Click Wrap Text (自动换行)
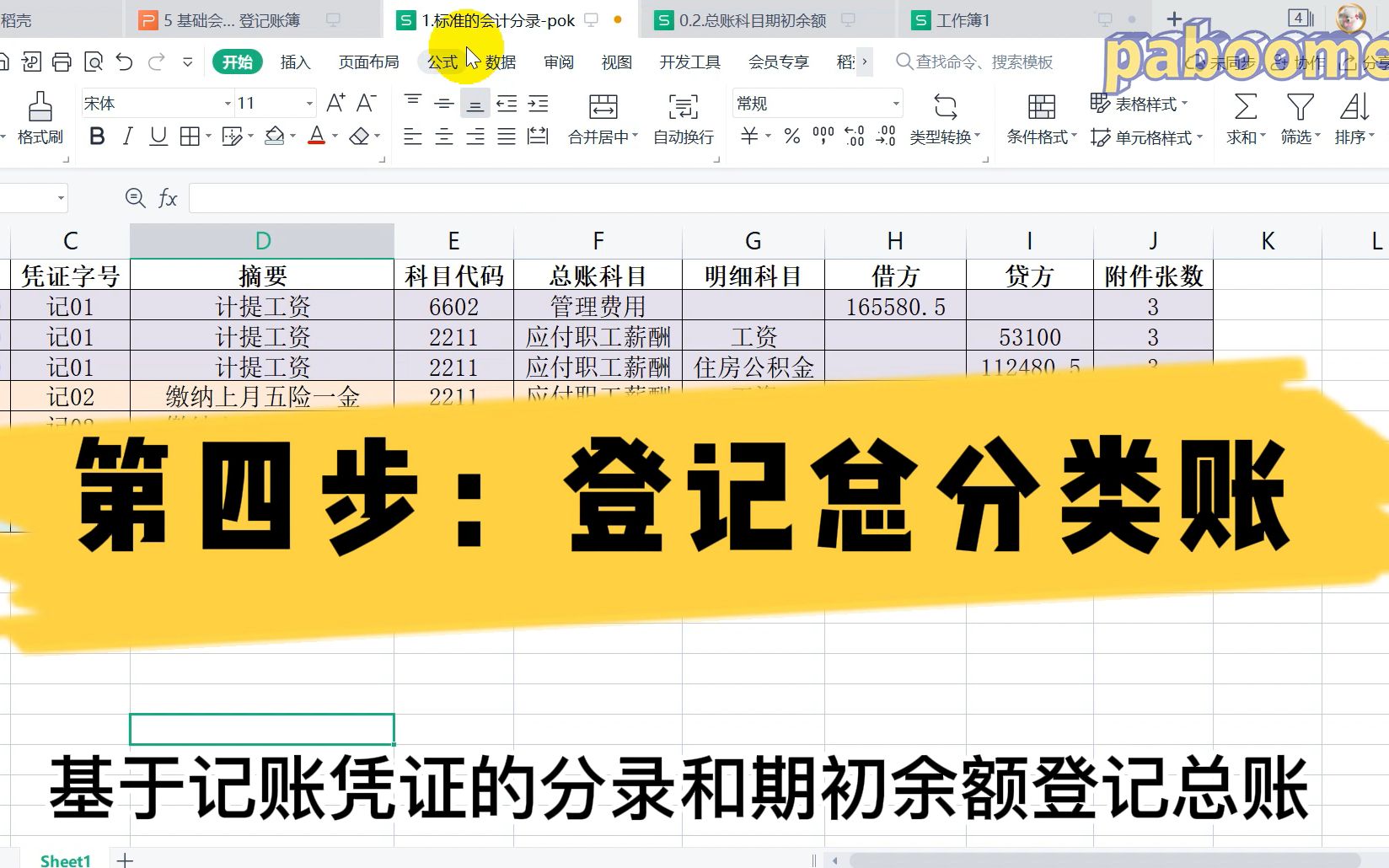The image size is (1389, 868). (x=684, y=119)
